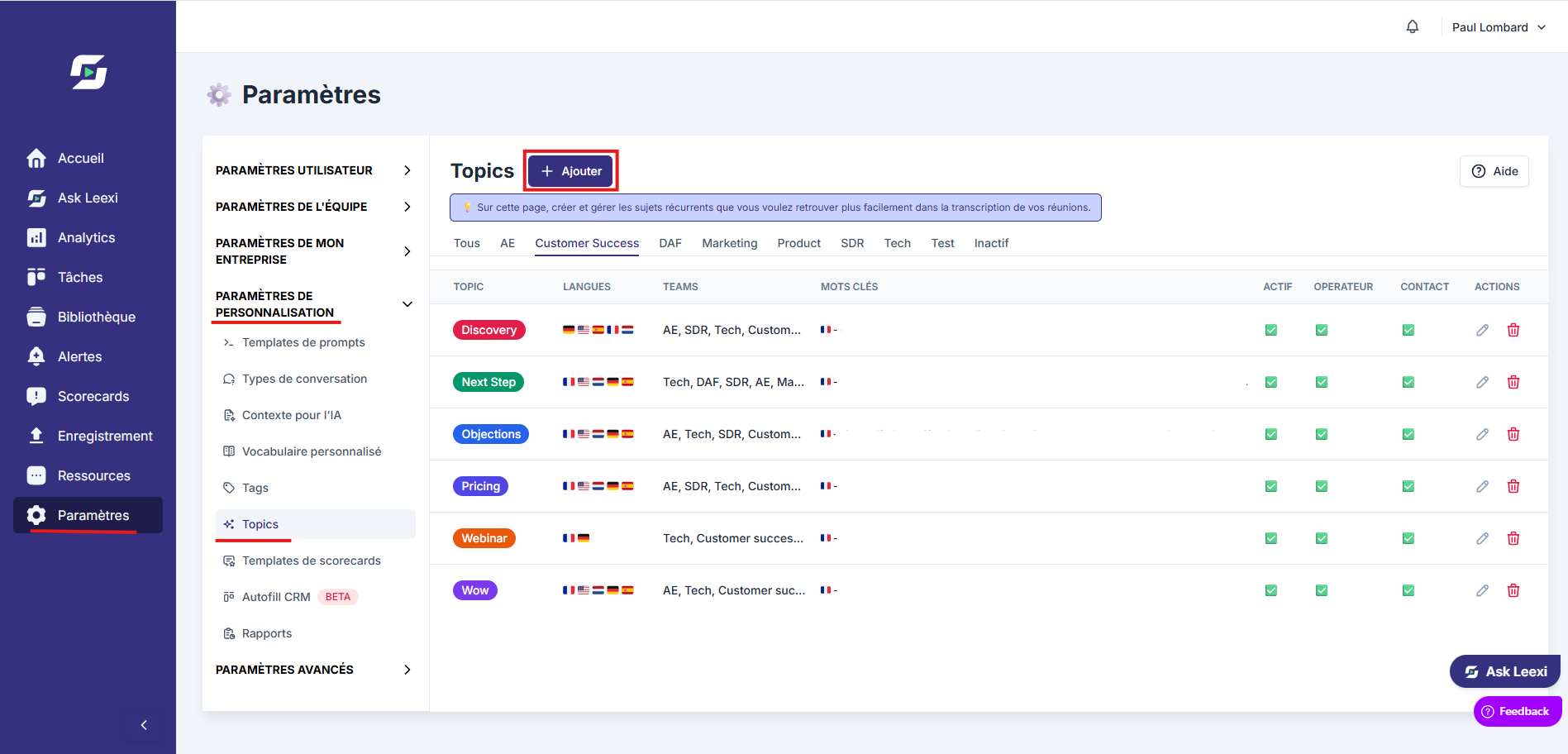This screenshot has height=754, width=1568.
Task: Open Autofill CRM beta settings
Action: pos(315,597)
